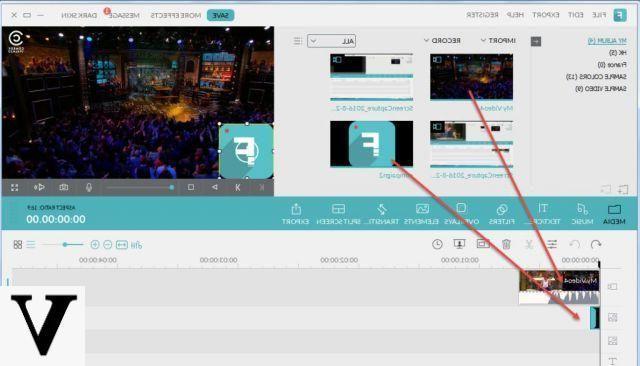Open the ALL filter combo box

click(x=331, y=41)
